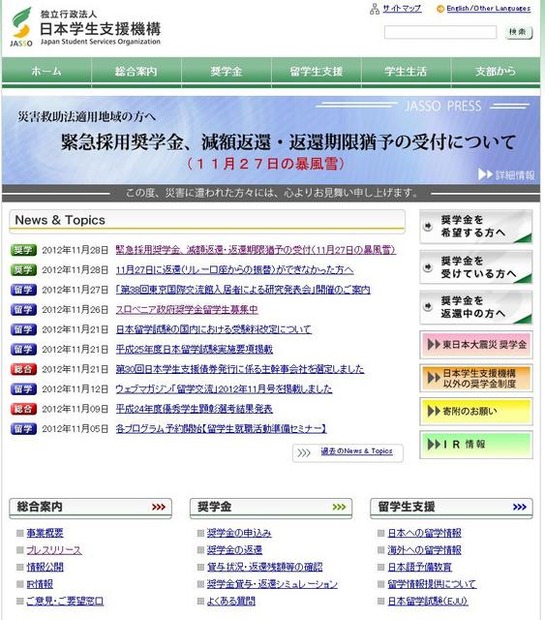Click the >>> arrows next to past News

(304, 453)
